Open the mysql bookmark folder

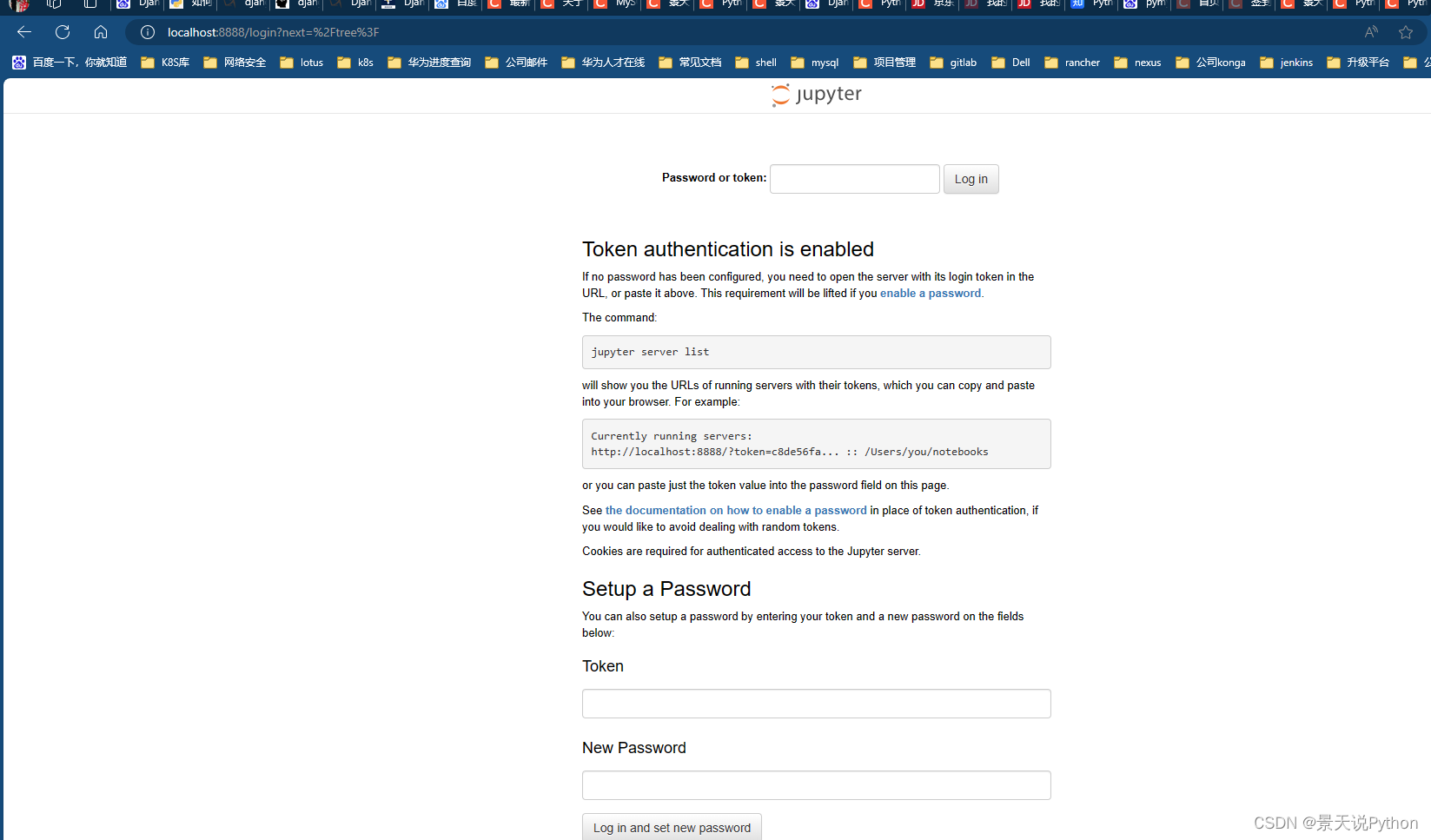815,63
